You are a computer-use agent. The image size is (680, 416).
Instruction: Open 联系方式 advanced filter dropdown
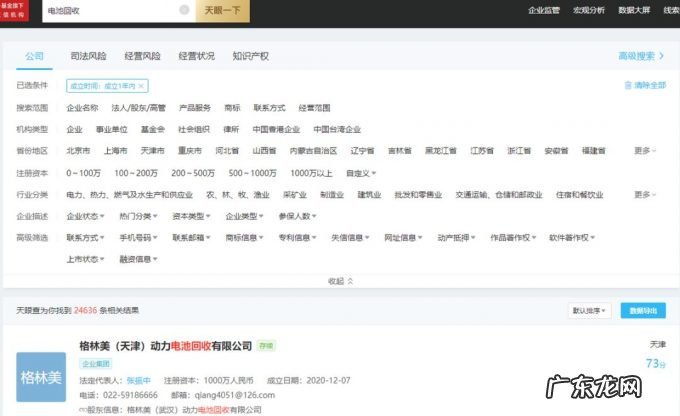(x=85, y=237)
